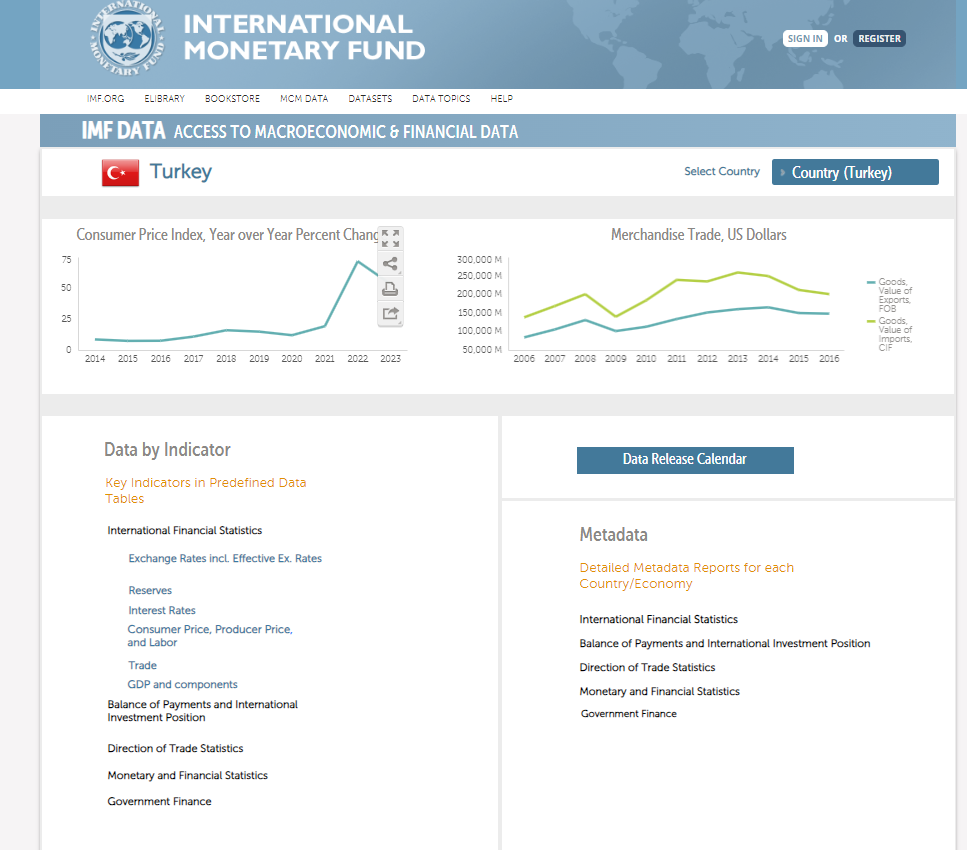Open Detailed Metadata Reports for each Country/Economy

686,576
